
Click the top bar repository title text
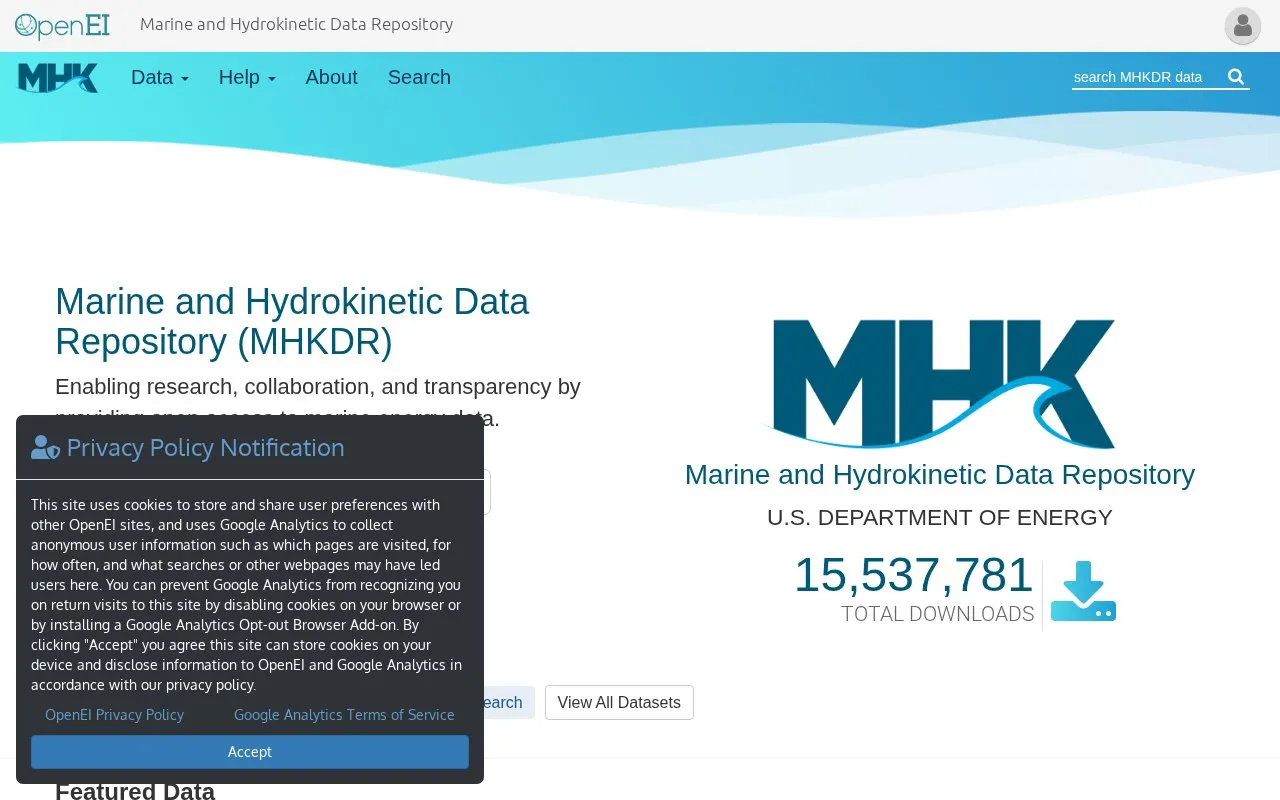296,24
